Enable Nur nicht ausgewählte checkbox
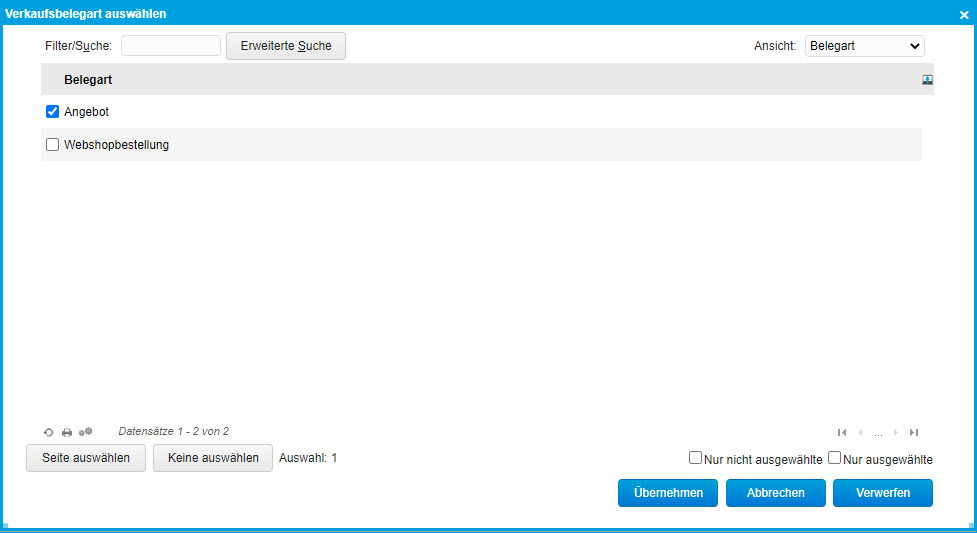The width and height of the screenshot is (977, 533). tap(695, 458)
